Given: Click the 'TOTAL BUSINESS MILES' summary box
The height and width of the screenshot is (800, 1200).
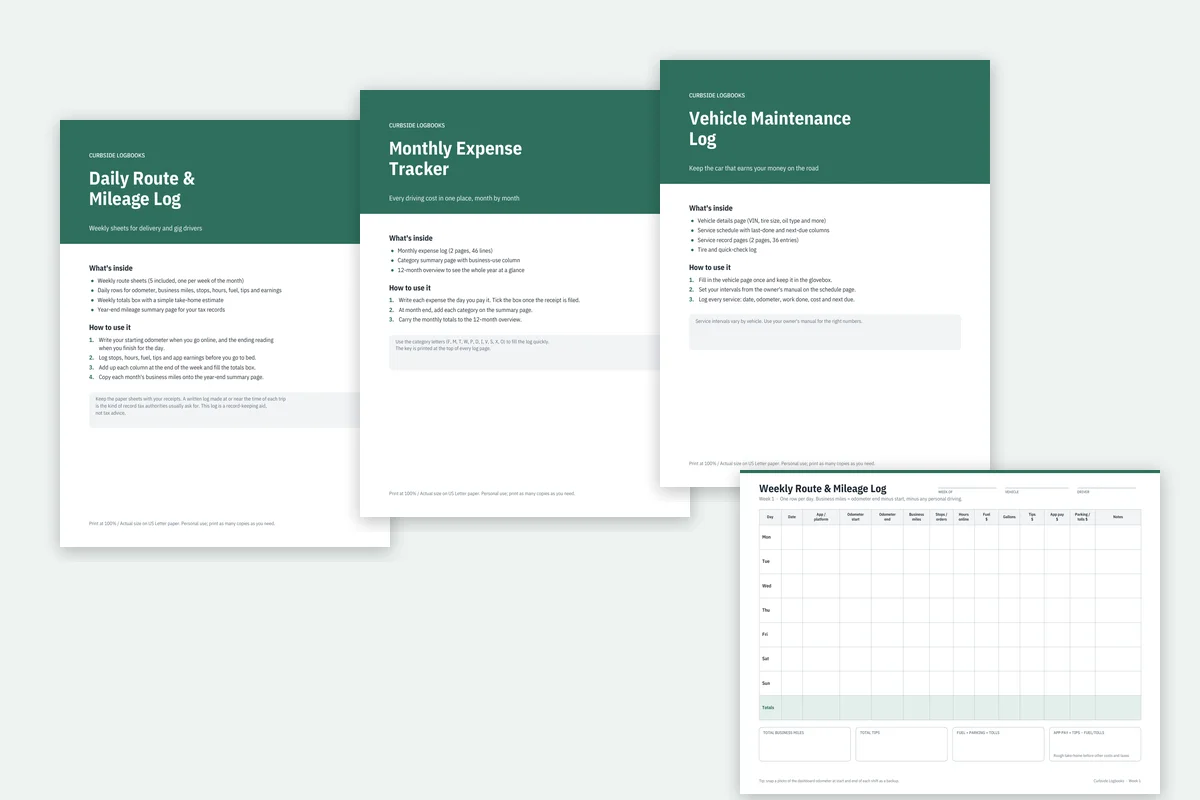Looking at the screenshot, I should tap(805, 744).
